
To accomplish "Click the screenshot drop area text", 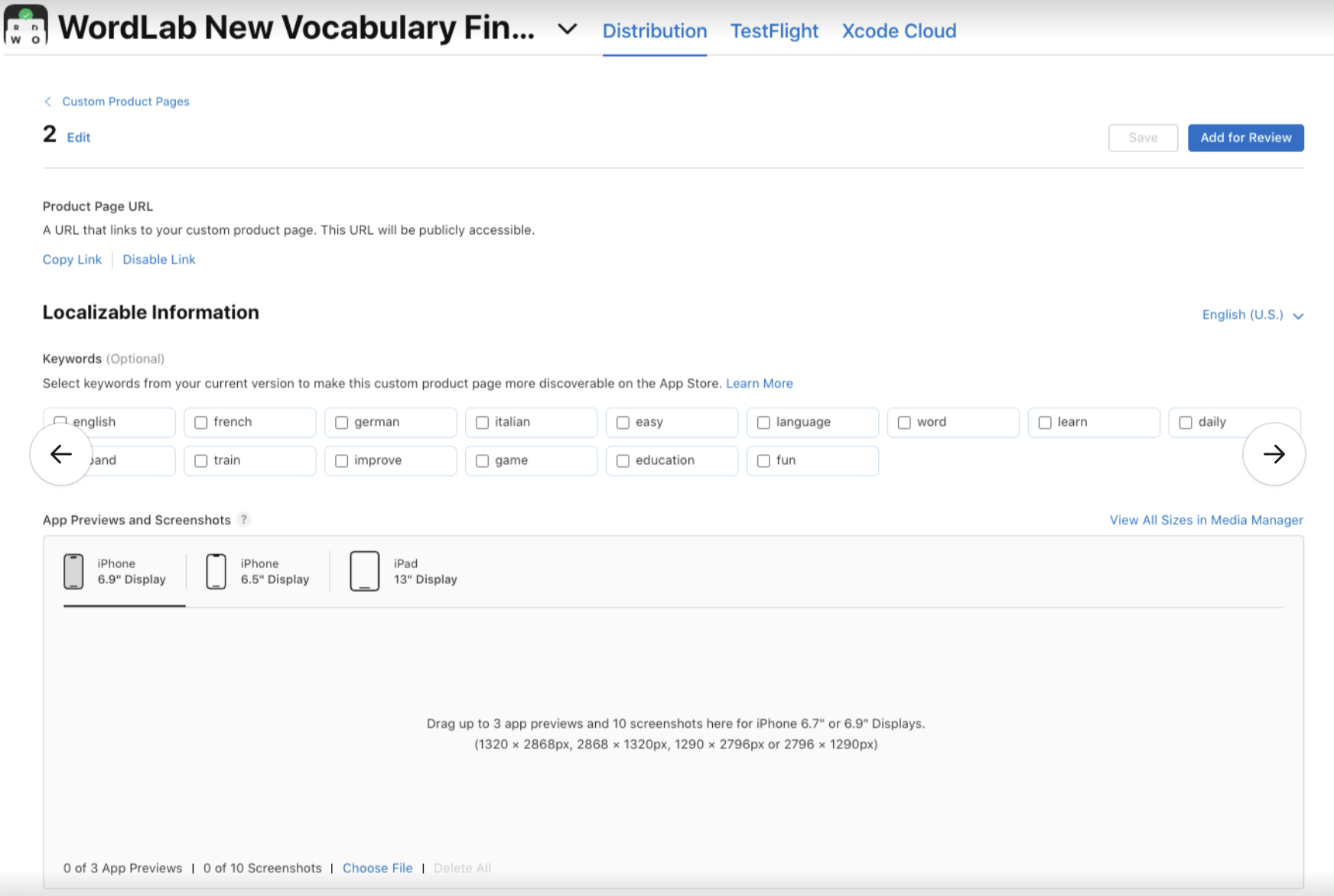I will pyautogui.click(x=675, y=734).
